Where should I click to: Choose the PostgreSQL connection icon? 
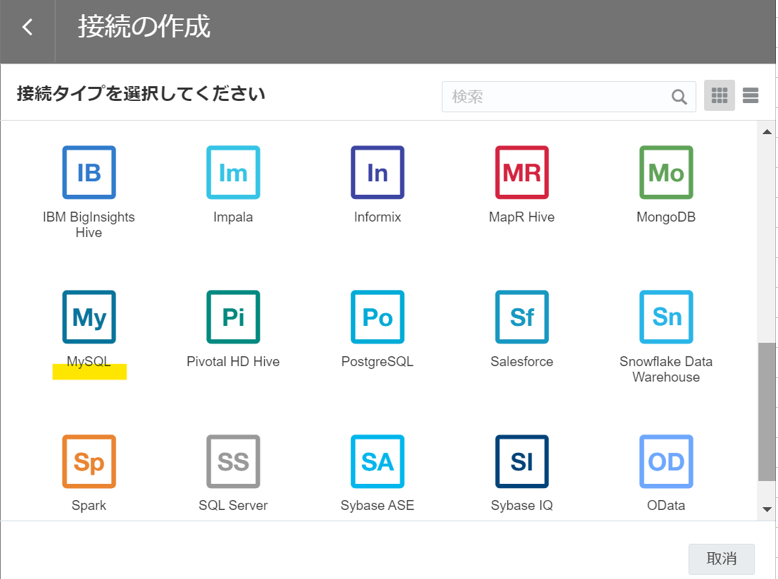[x=378, y=317]
